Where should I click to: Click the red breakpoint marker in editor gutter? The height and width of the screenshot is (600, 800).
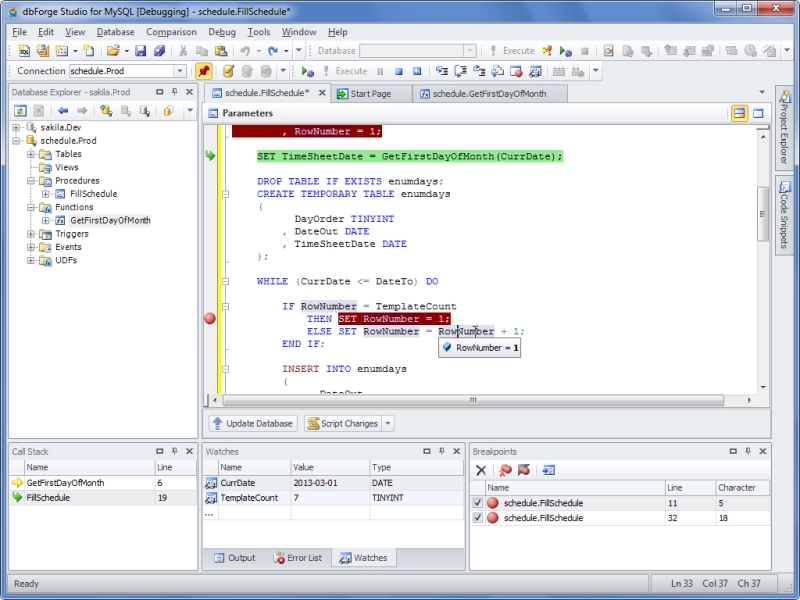210,318
